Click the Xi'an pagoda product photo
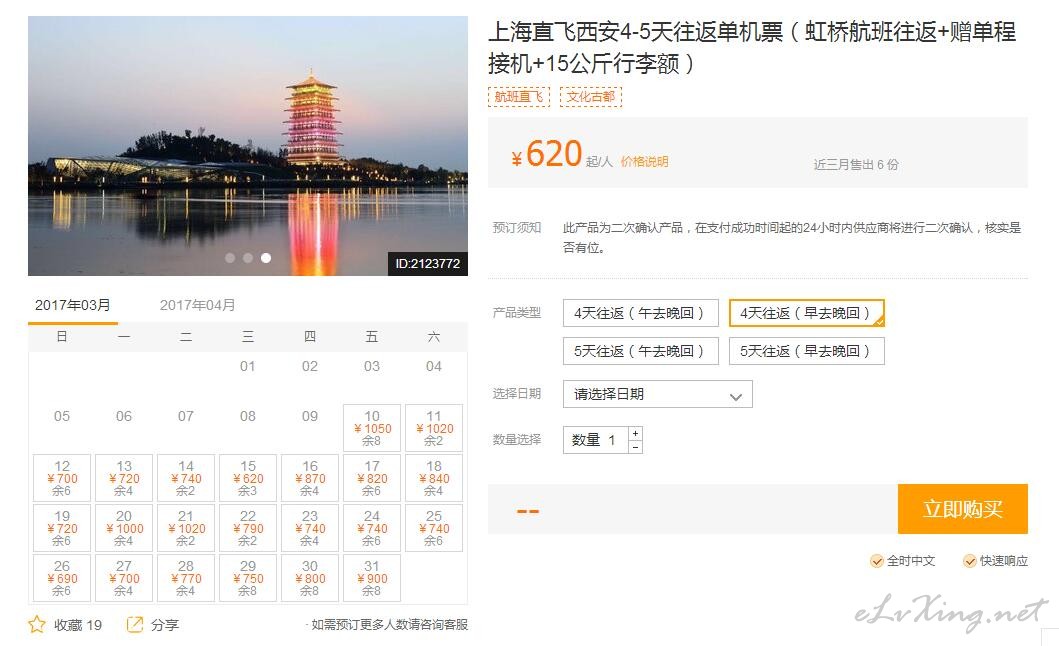Viewport: 1059px width, 646px height. click(x=248, y=146)
